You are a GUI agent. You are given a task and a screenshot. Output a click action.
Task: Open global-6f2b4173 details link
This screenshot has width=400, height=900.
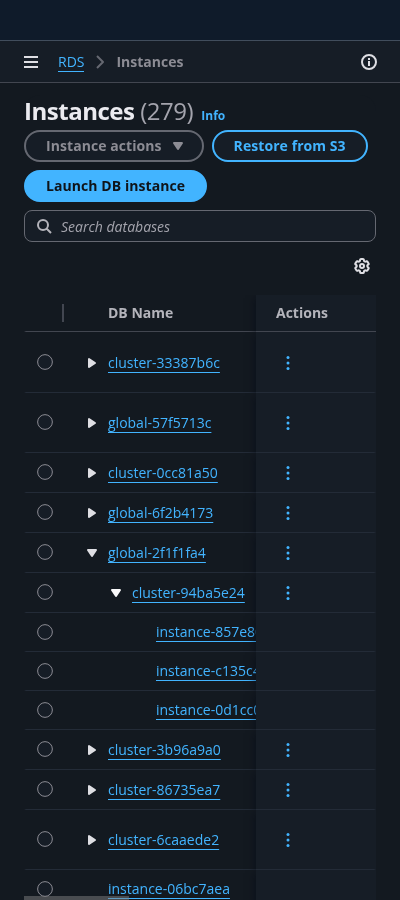(160, 513)
